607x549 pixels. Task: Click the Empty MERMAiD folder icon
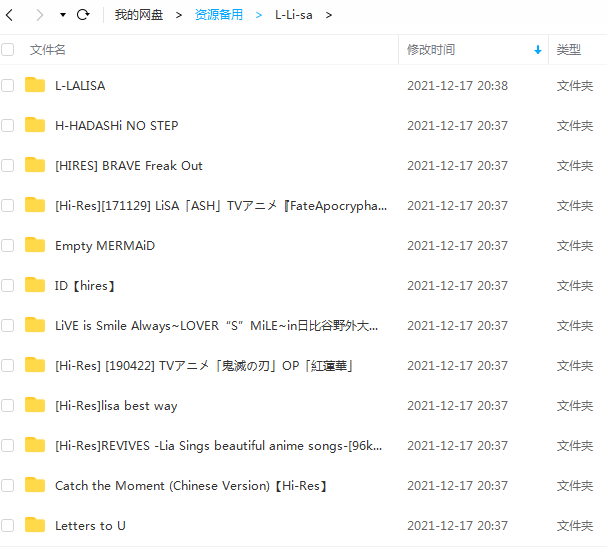tap(35, 245)
